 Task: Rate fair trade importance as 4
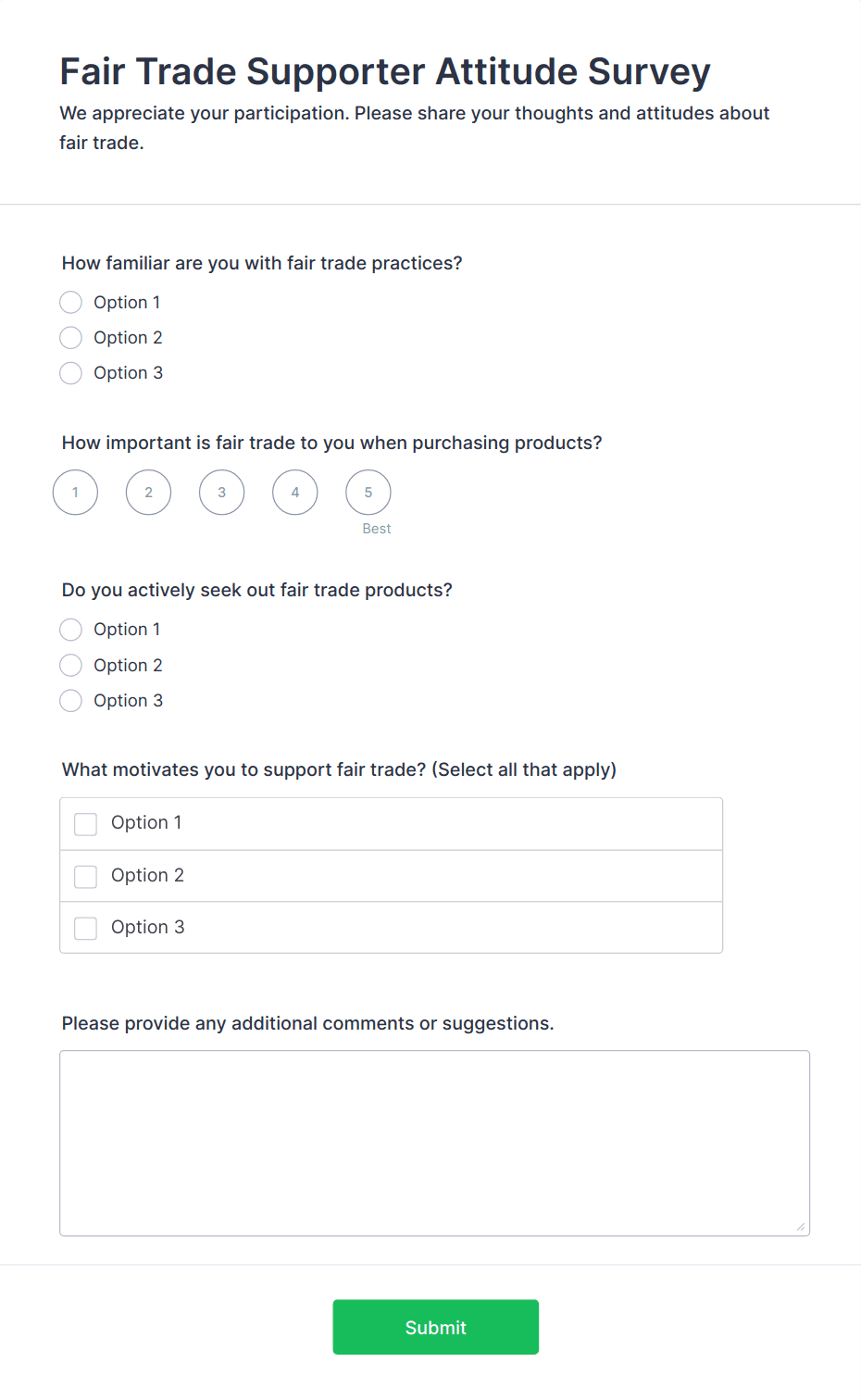295,493
